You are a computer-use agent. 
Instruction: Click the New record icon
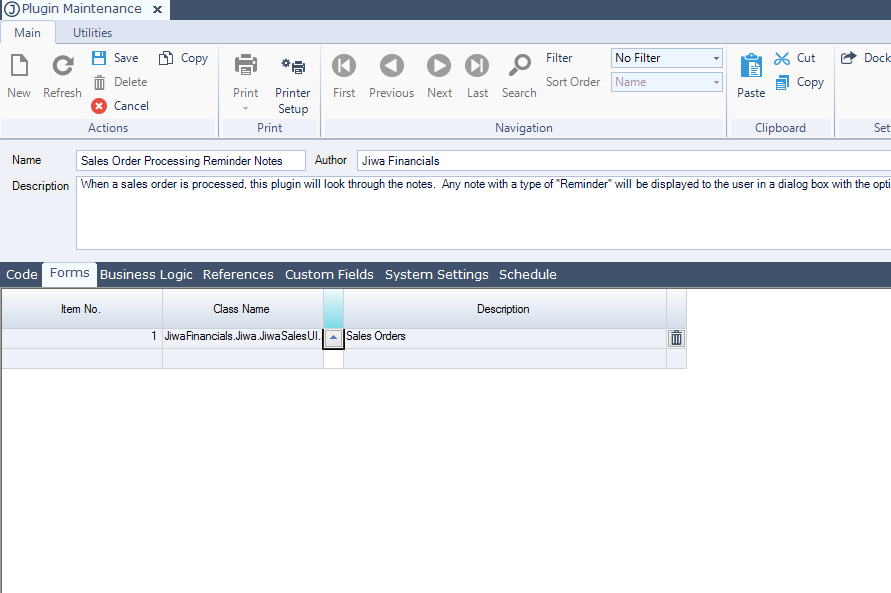coord(19,67)
